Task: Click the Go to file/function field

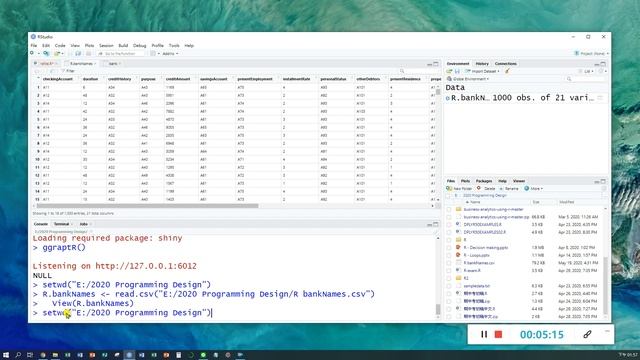Action: (121, 53)
